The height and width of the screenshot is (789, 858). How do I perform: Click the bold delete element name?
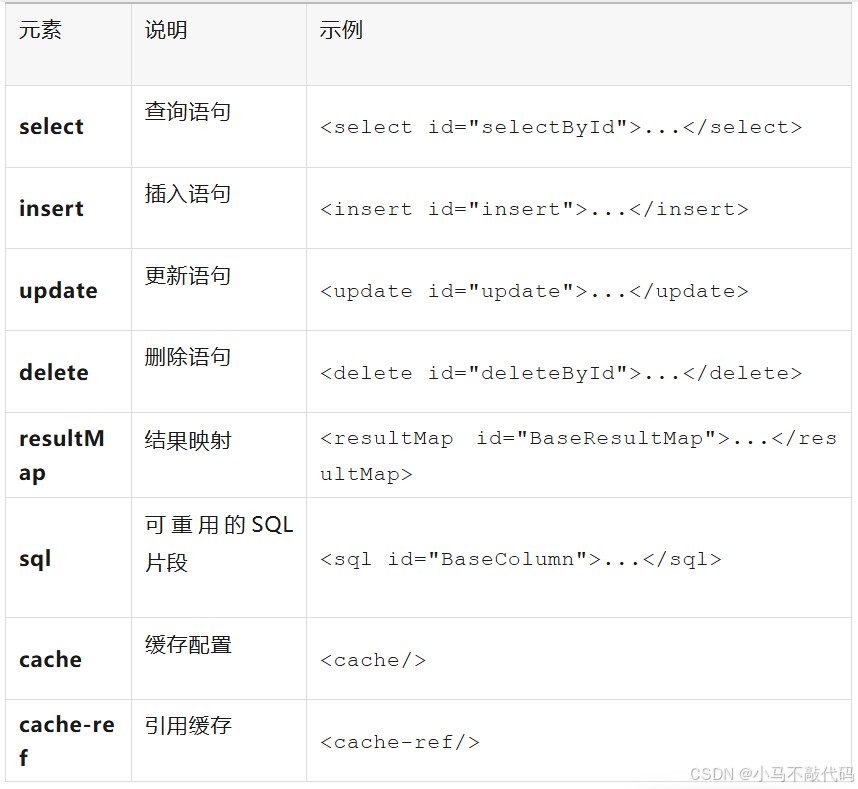(54, 373)
